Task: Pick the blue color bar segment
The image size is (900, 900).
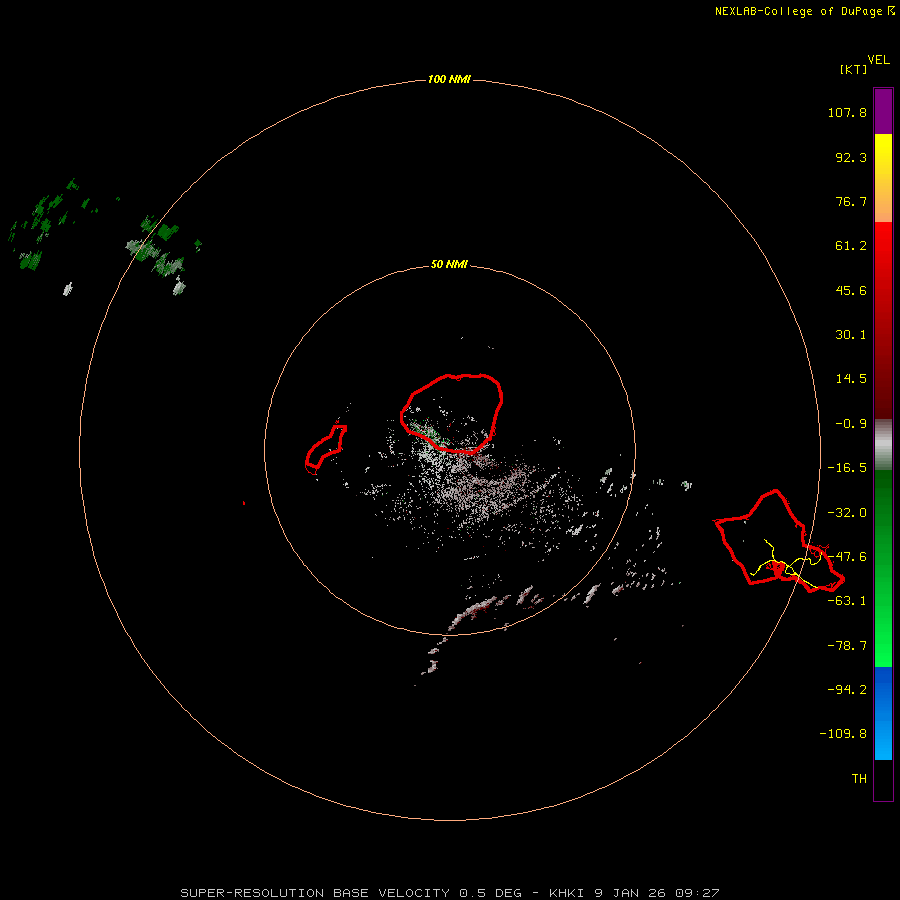Action: click(x=883, y=713)
